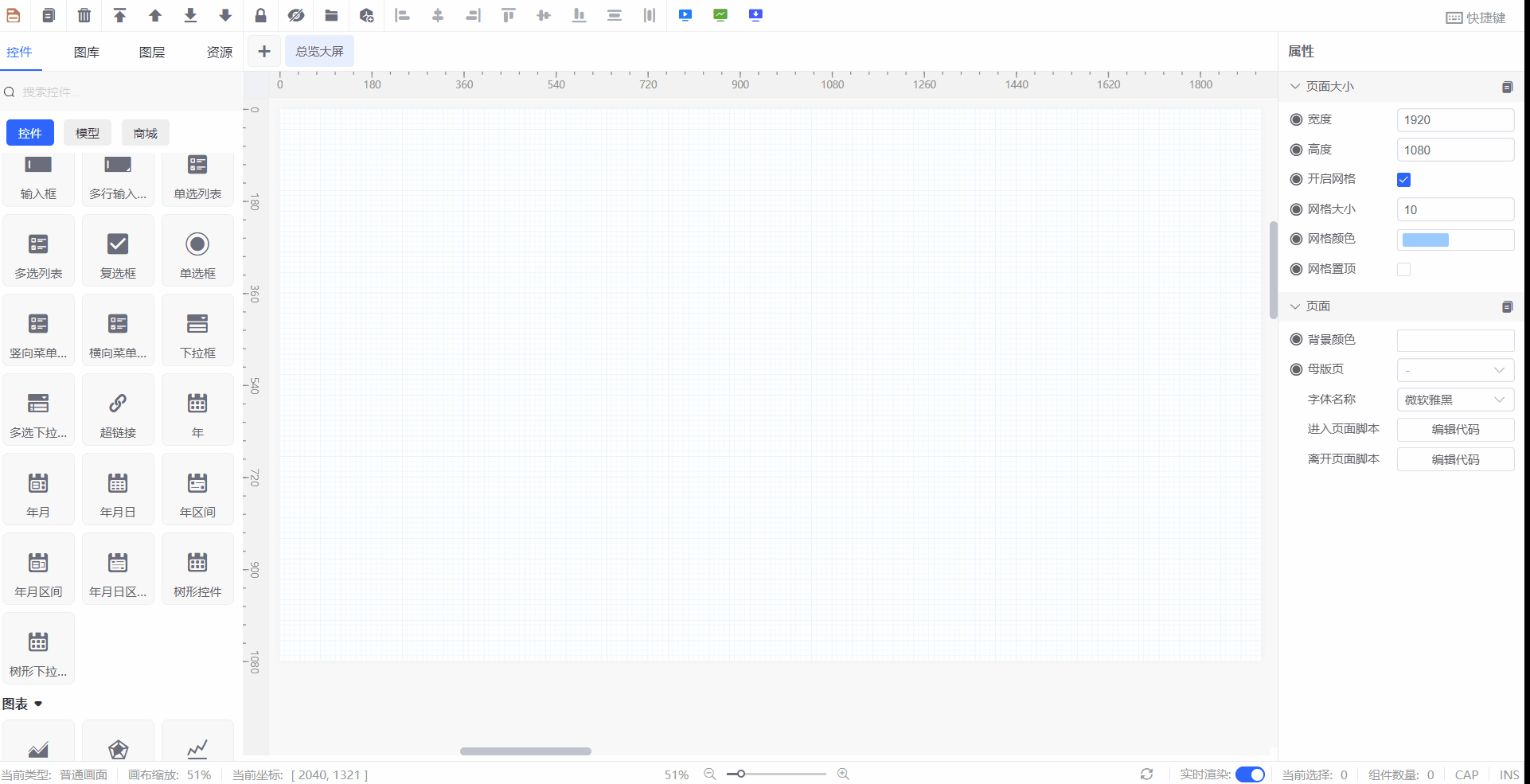
Task: Open the 网格颜色 color swatch
Action: (1425, 240)
